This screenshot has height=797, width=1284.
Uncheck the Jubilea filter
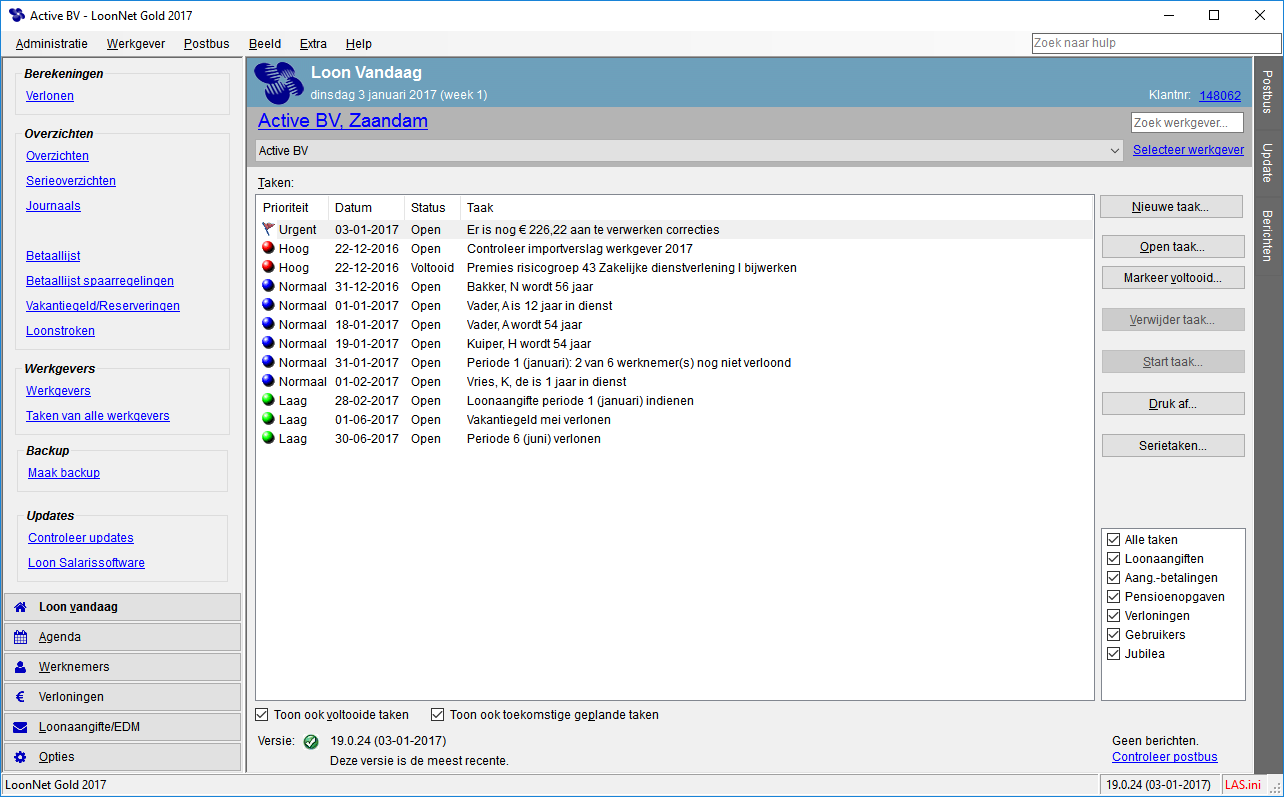pos(1113,653)
